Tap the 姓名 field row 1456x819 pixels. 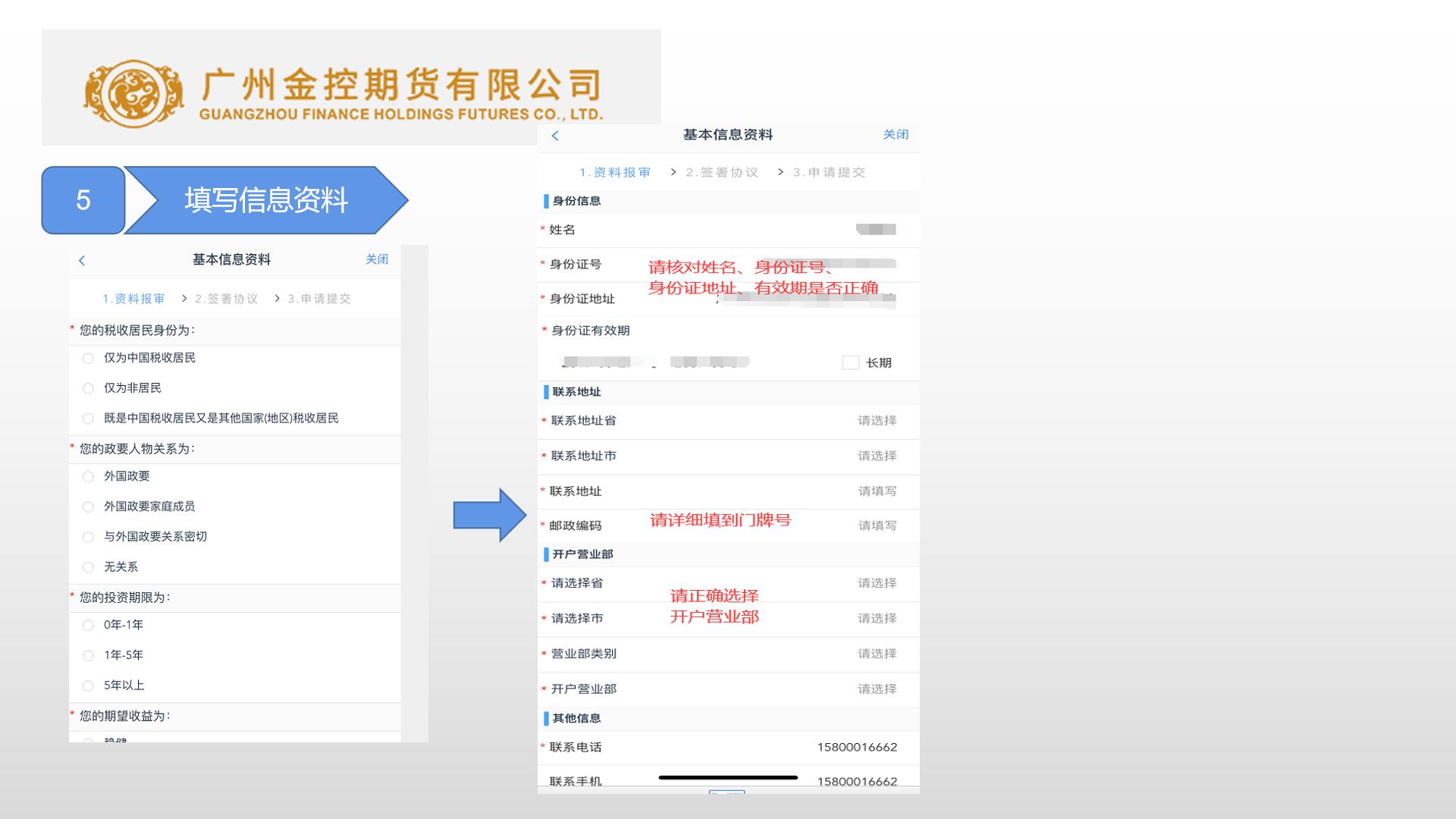[x=729, y=230]
